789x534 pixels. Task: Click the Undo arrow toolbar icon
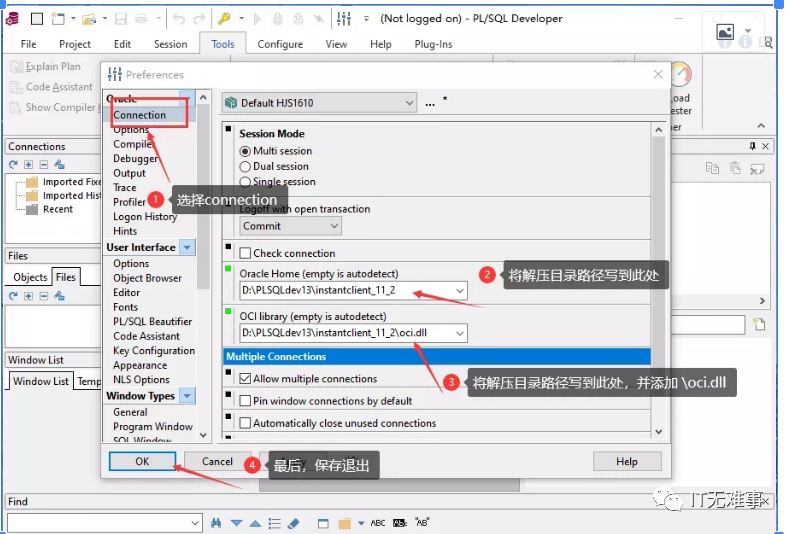click(179, 19)
